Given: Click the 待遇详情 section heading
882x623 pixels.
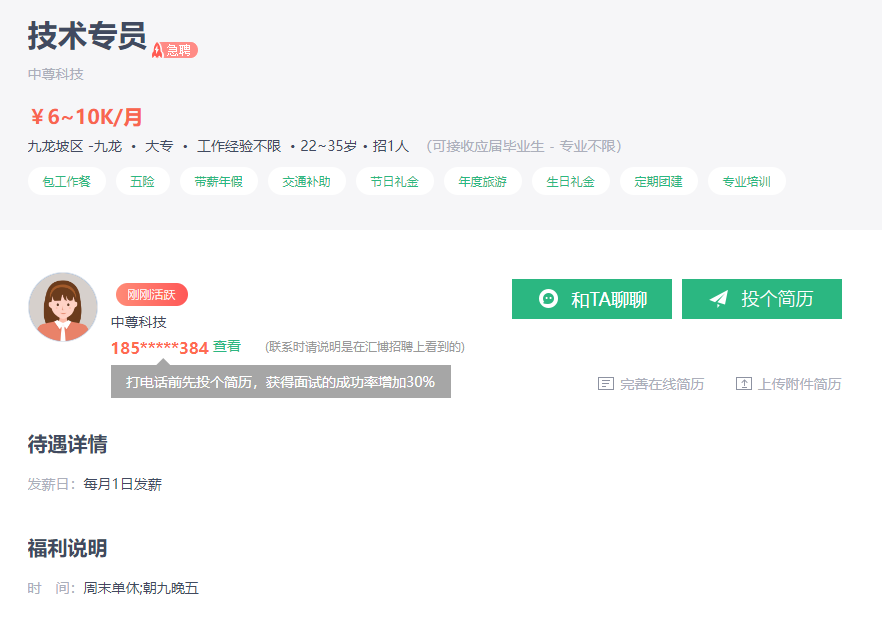Looking at the screenshot, I should (68, 444).
